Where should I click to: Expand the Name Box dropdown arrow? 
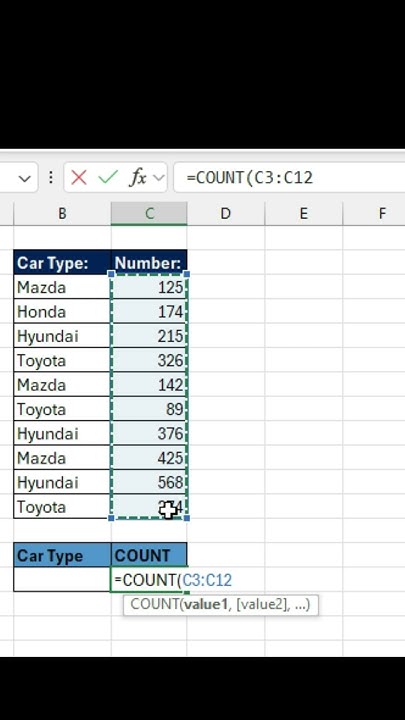25,178
